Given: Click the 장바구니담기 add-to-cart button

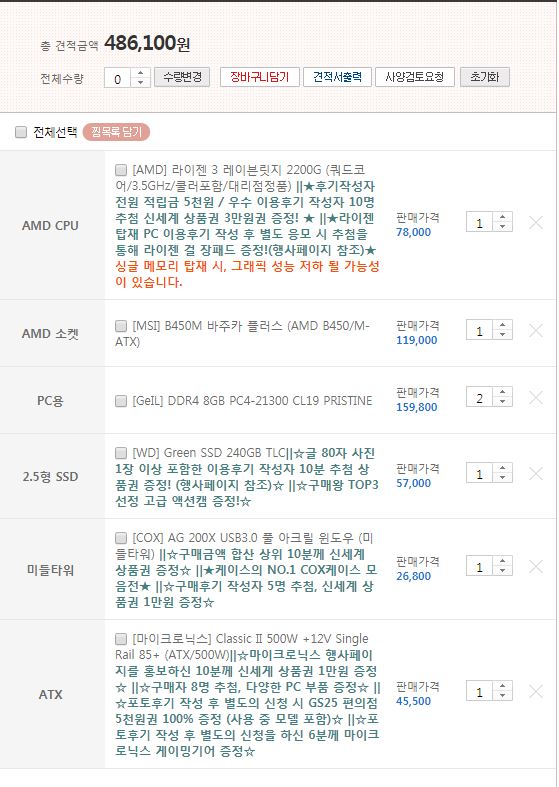Looking at the screenshot, I should 259,77.
